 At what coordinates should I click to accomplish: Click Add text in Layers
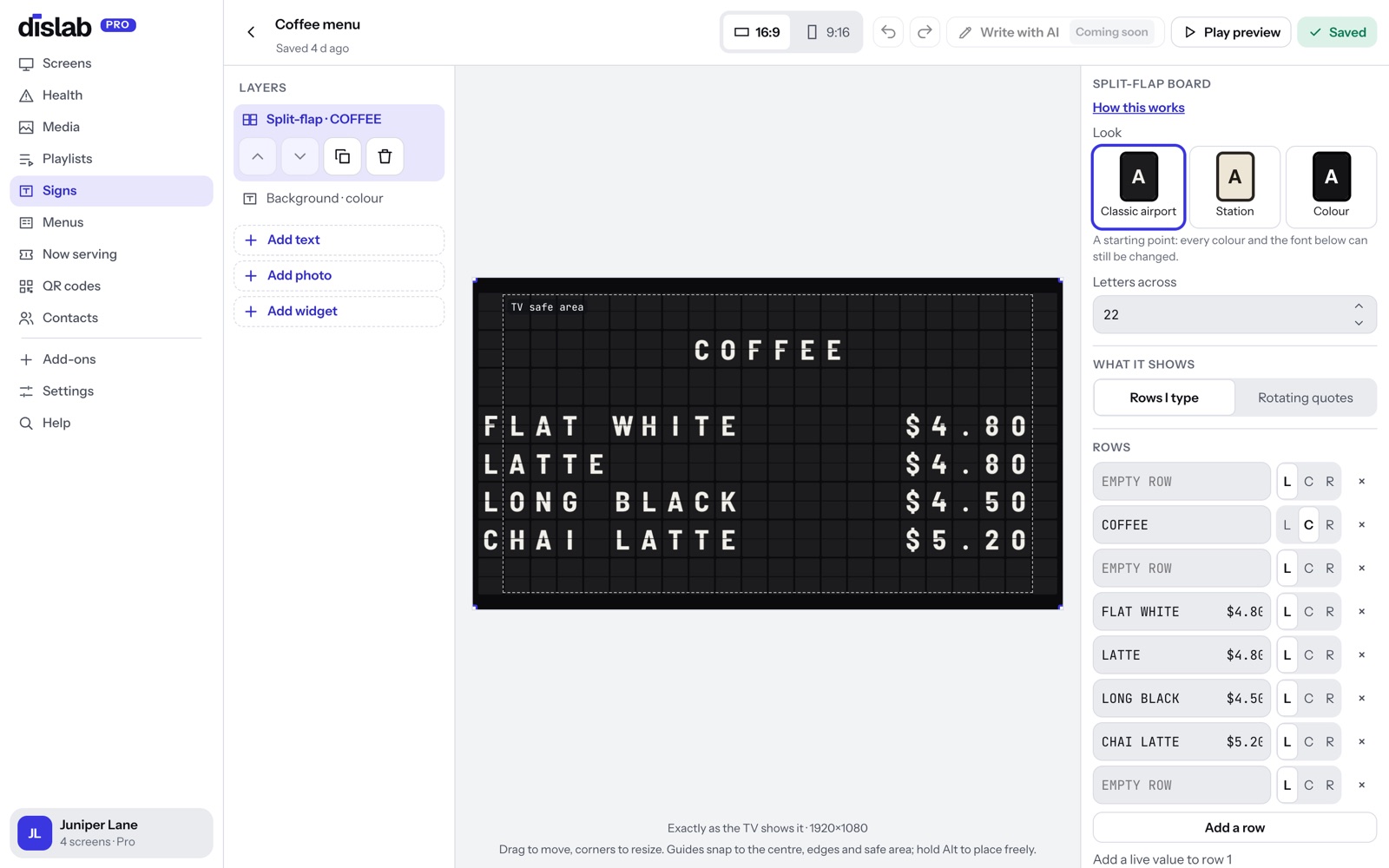coord(339,240)
